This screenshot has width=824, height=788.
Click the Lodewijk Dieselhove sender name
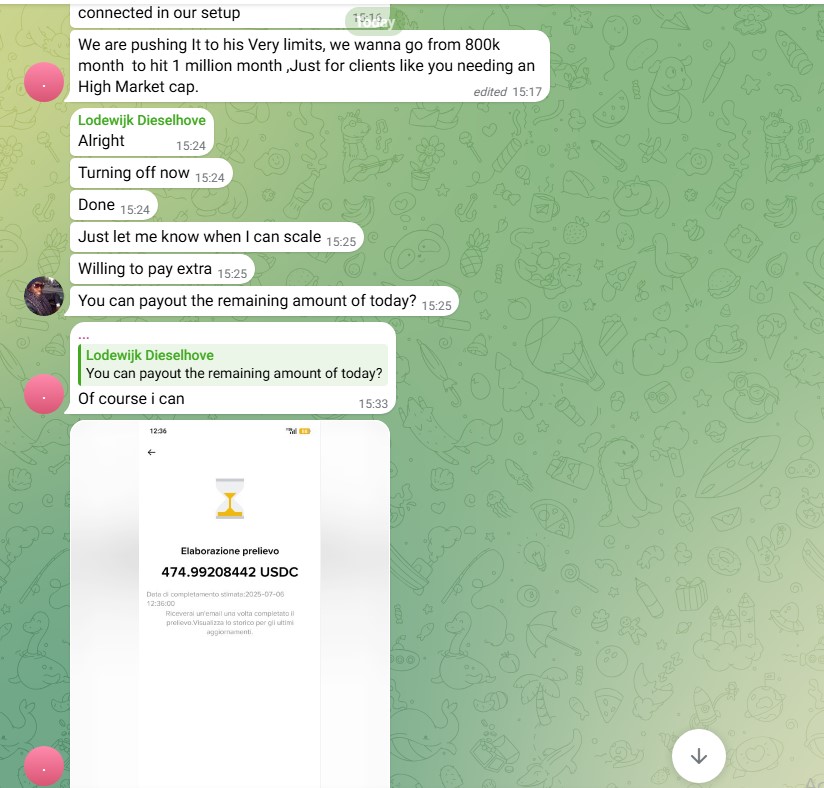coord(142,120)
